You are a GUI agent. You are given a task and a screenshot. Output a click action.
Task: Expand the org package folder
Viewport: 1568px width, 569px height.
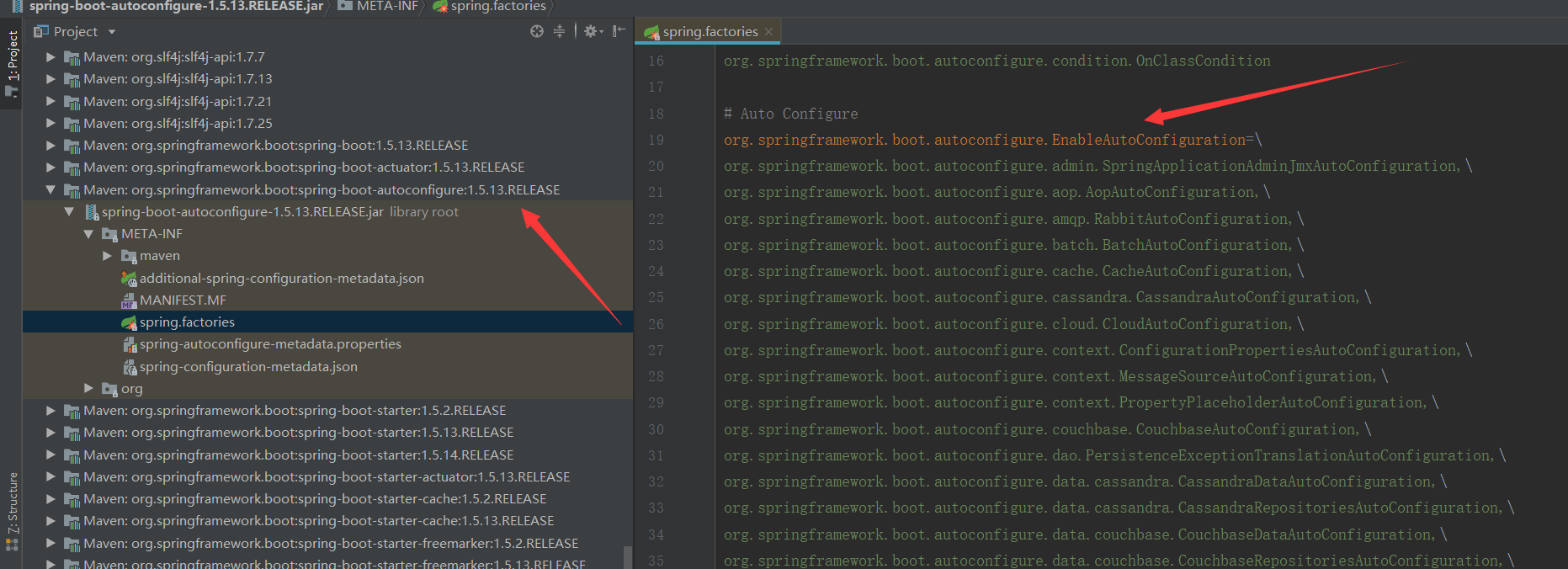click(88, 388)
